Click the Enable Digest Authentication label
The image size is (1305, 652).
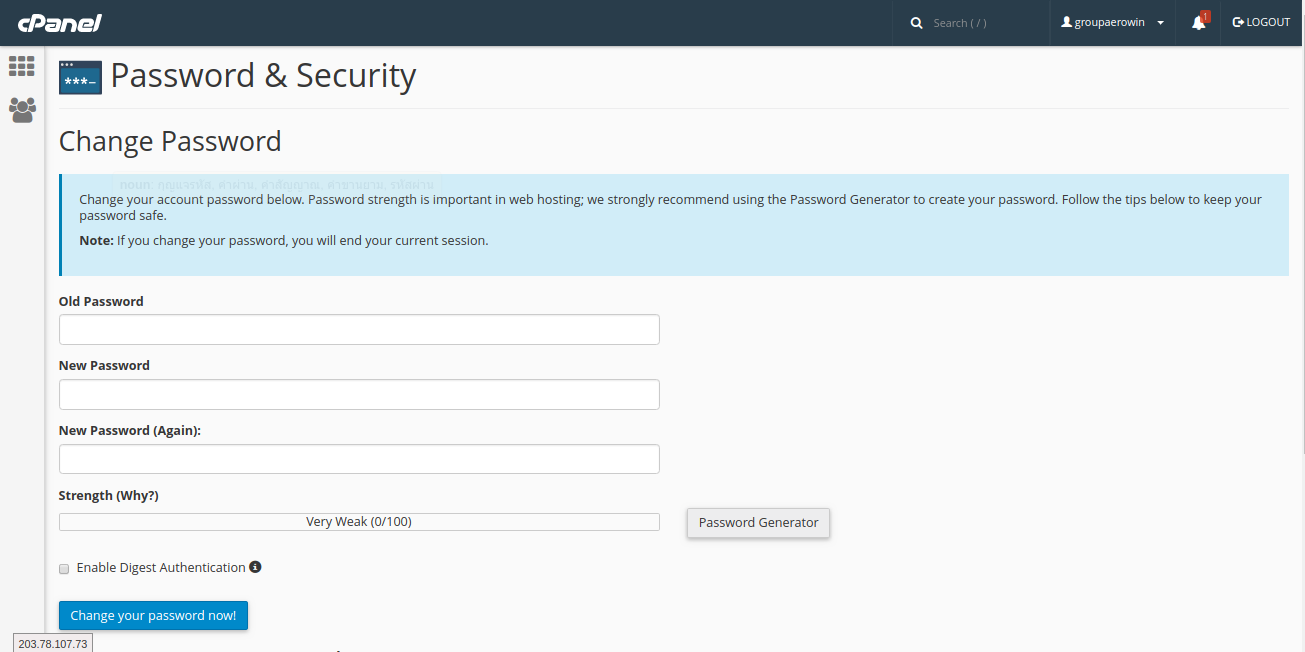click(x=160, y=568)
